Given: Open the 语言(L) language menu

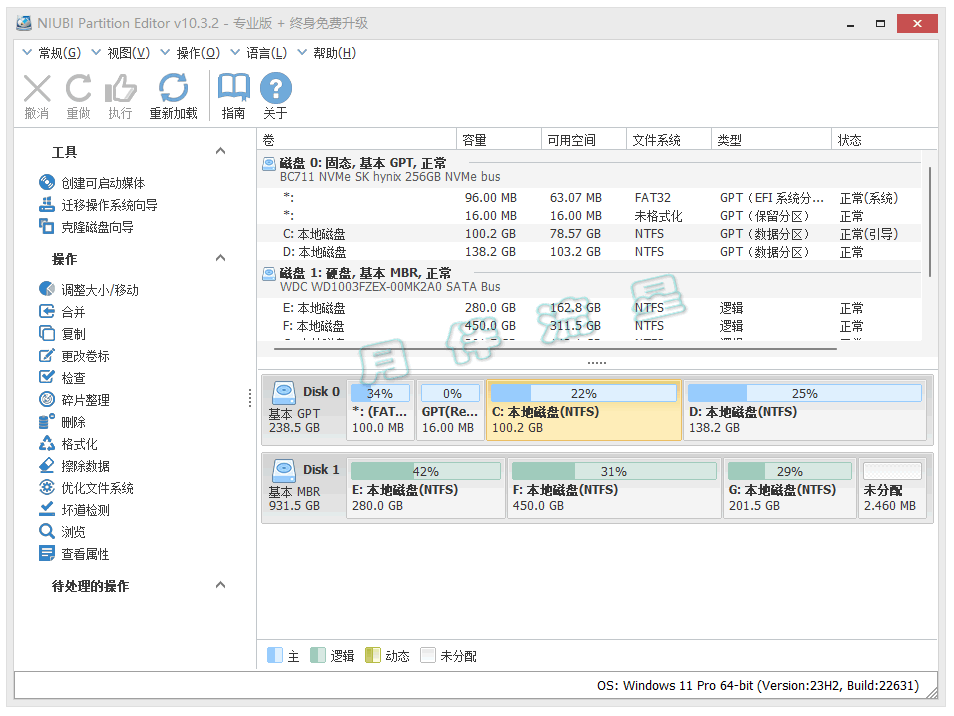Looking at the screenshot, I should 259,53.
